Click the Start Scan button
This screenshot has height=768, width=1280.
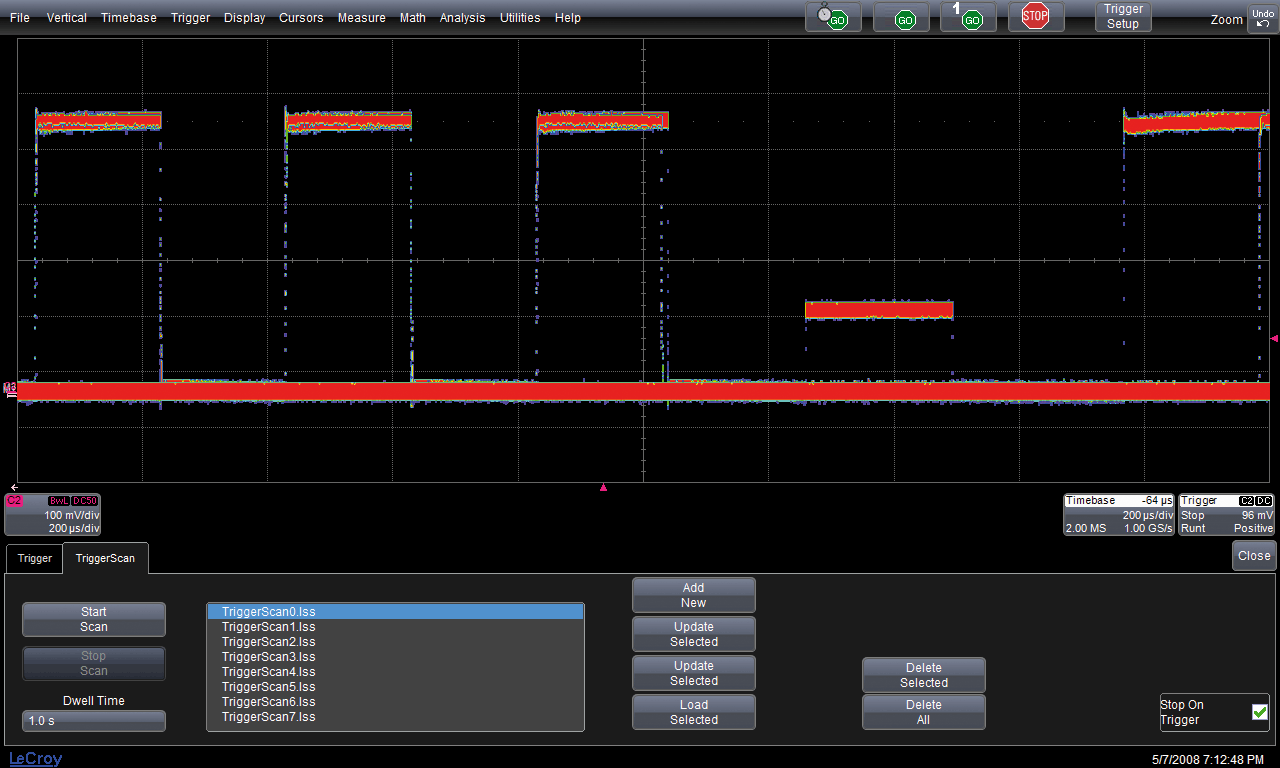pyautogui.click(x=94, y=619)
